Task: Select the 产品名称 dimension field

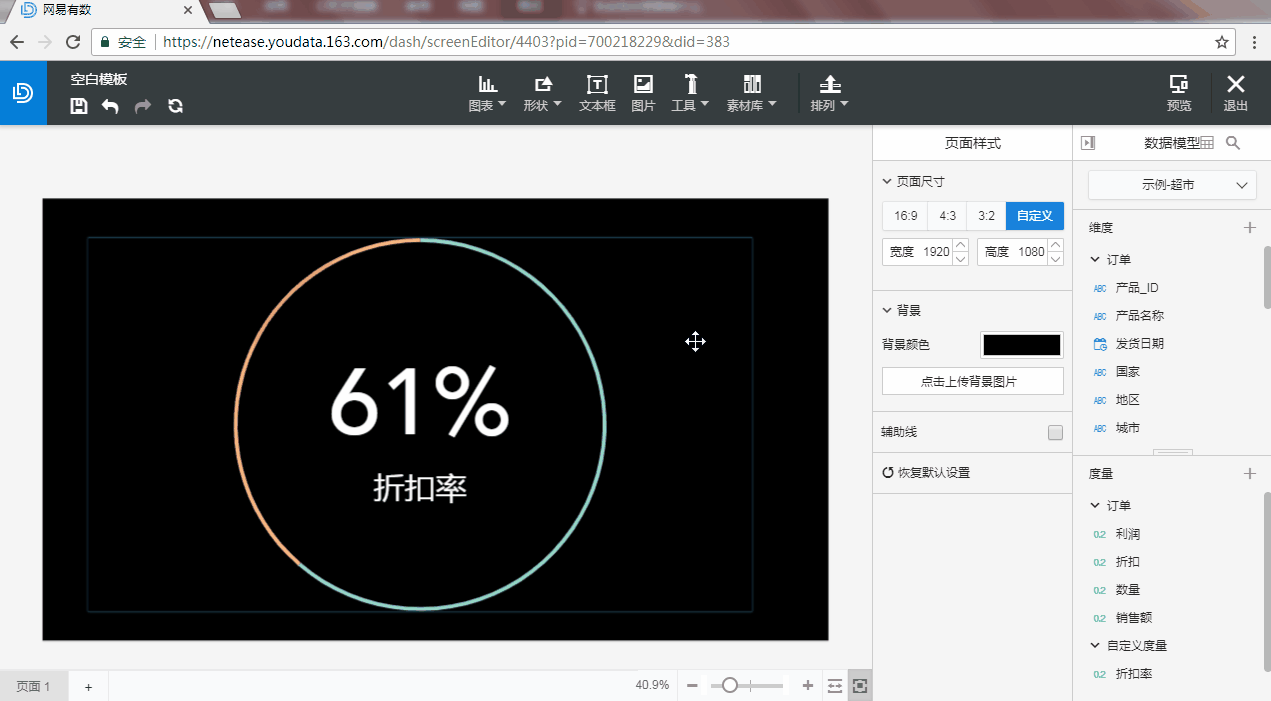Action: coord(1139,316)
